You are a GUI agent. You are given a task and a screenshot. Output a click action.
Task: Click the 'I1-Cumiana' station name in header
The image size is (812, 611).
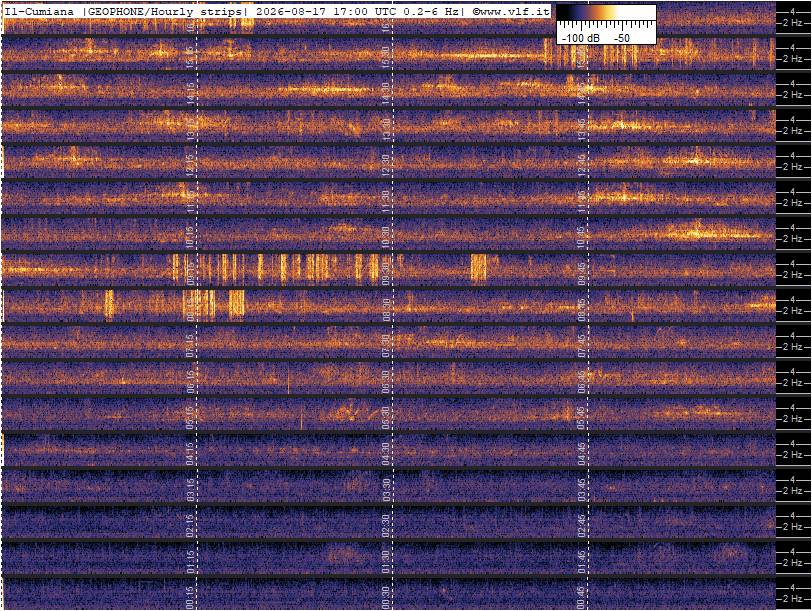point(39,11)
